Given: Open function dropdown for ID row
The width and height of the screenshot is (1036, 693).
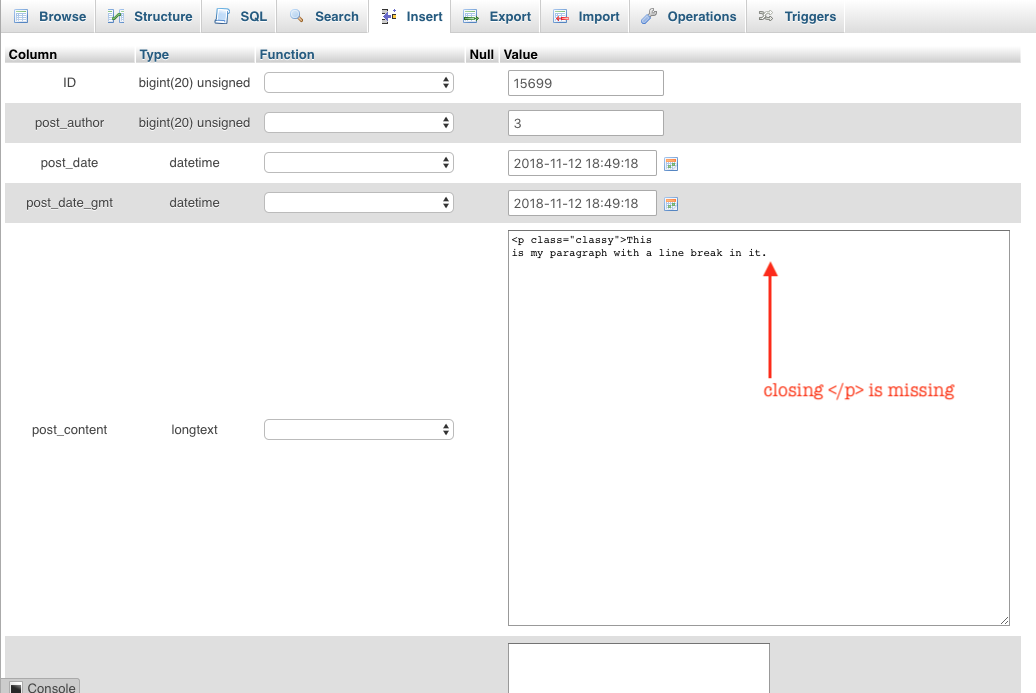Looking at the screenshot, I should click(359, 83).
